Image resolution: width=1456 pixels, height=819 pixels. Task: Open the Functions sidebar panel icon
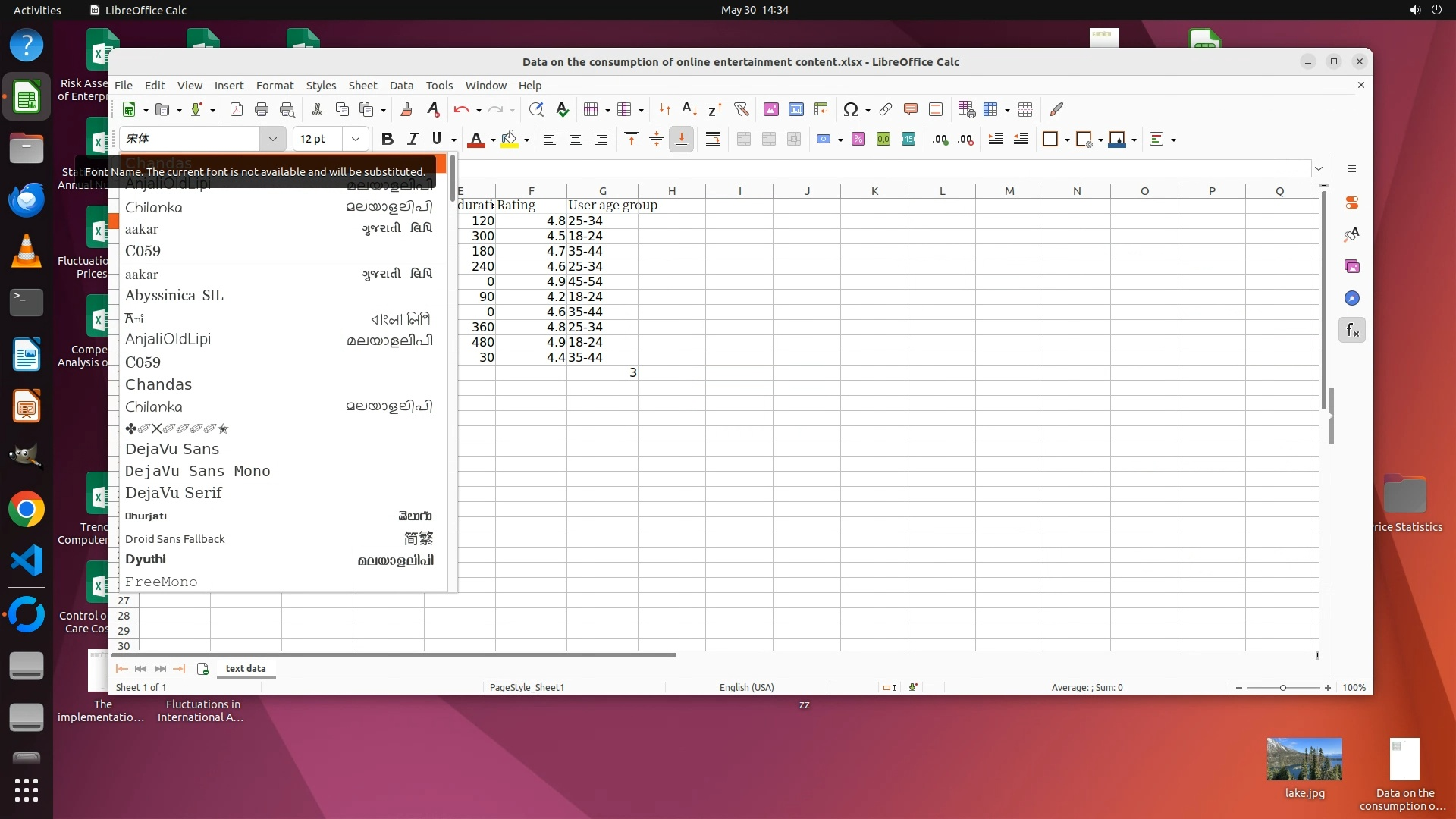click(x=1351, y=330)
